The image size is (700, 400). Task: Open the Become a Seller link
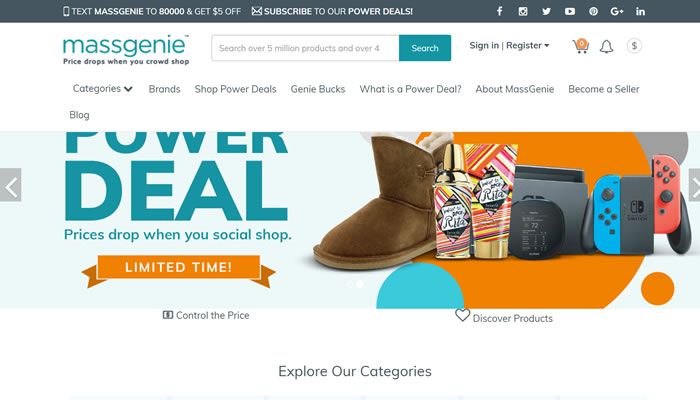604,89
